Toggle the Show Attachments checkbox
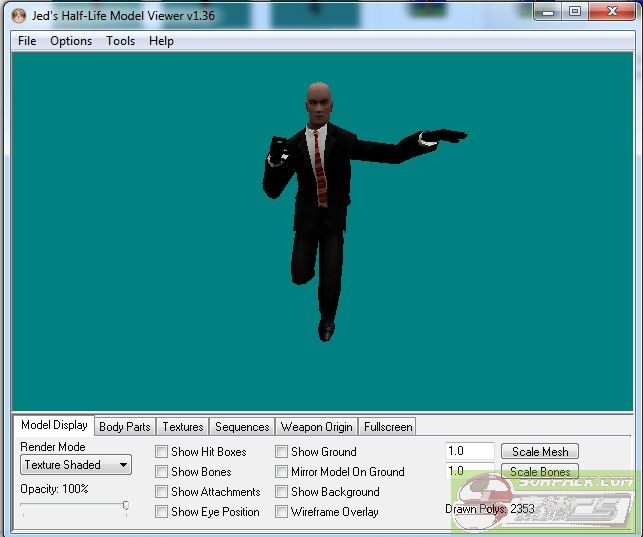The width and height of the screenshot is (643, 537). pos(162,492)
